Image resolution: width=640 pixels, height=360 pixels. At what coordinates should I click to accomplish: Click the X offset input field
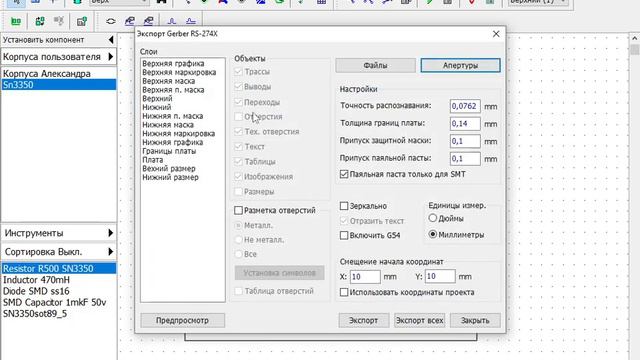pos(365,277)
